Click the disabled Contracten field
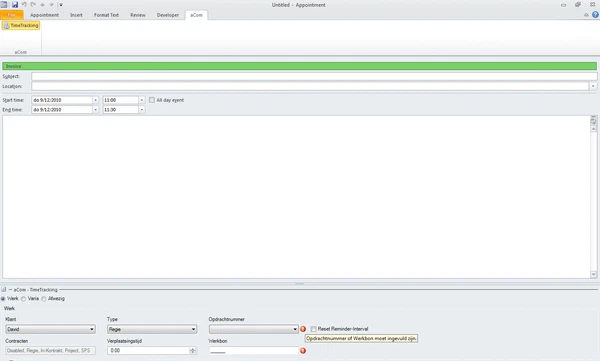This screenshot has width=600, height=361. 51,350
